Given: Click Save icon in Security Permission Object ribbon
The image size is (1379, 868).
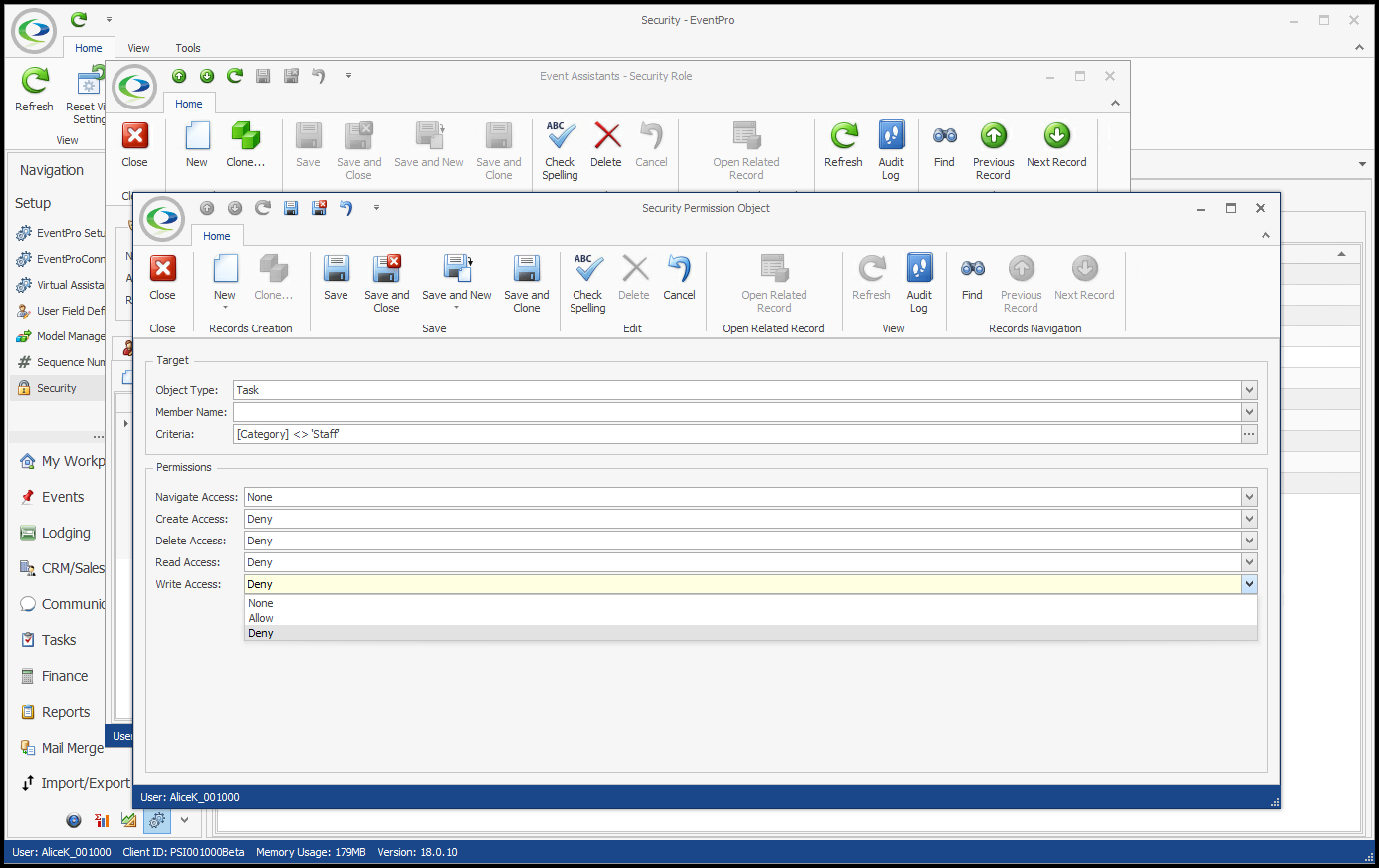Looking at the screenshot, I should [336, 269].
